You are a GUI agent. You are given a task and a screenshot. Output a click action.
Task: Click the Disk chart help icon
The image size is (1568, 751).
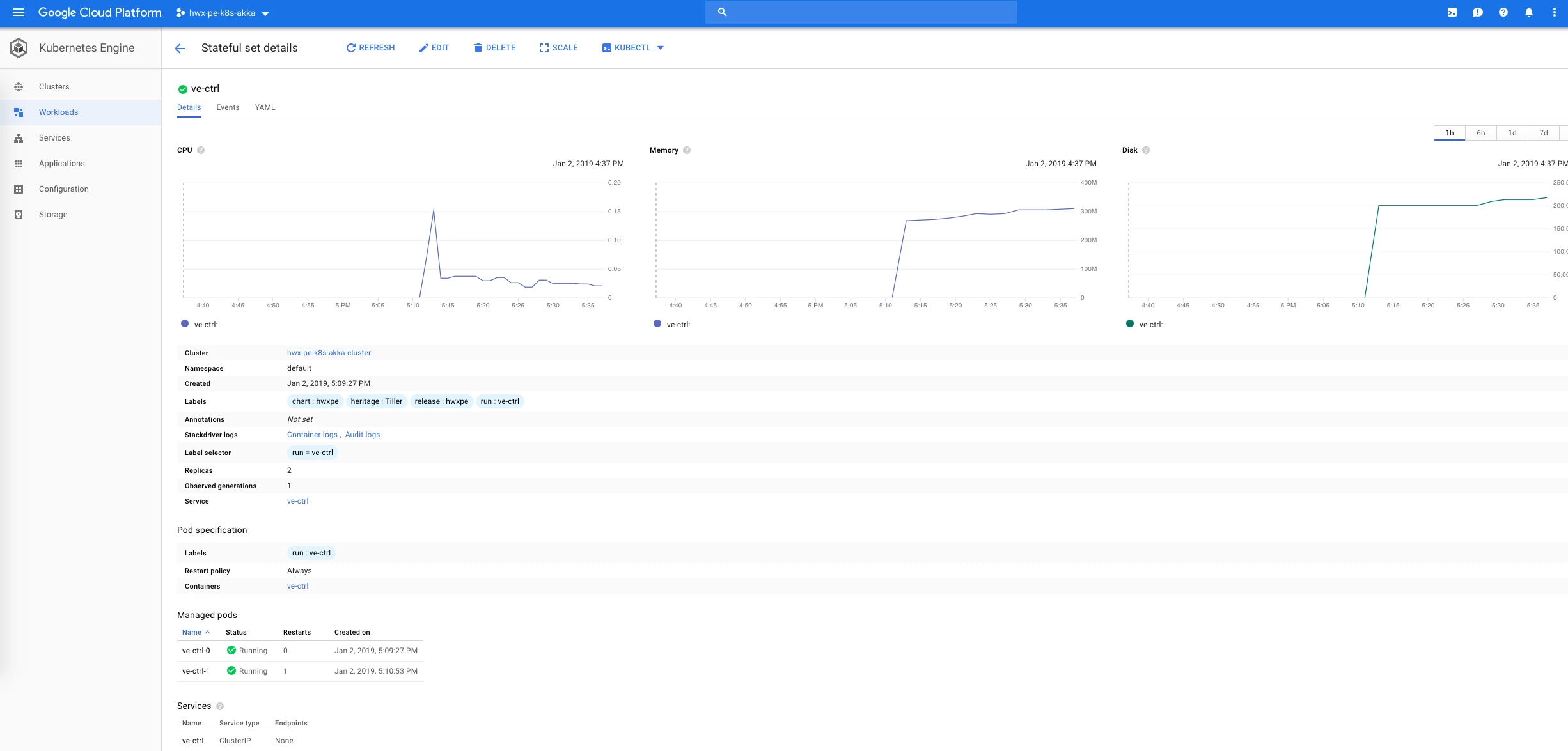[x=1146, y=150]
